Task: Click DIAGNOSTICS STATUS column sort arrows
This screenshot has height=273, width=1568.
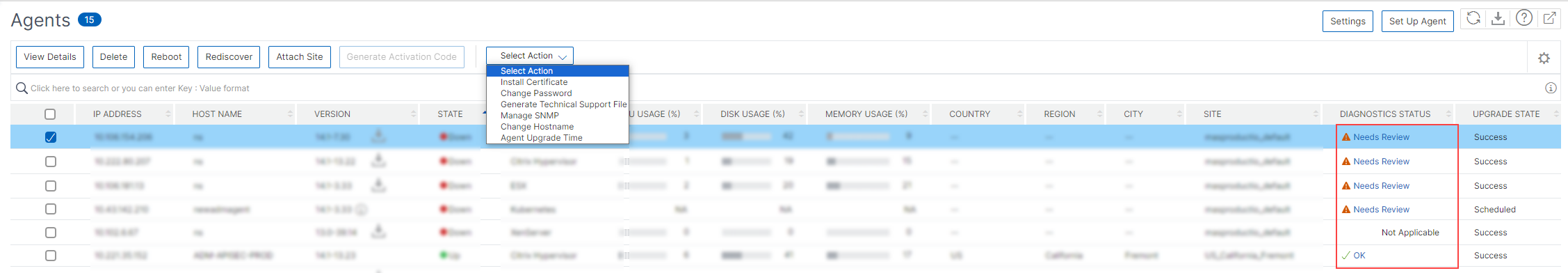Action: pyautogui.click(x=1449, y=114)
